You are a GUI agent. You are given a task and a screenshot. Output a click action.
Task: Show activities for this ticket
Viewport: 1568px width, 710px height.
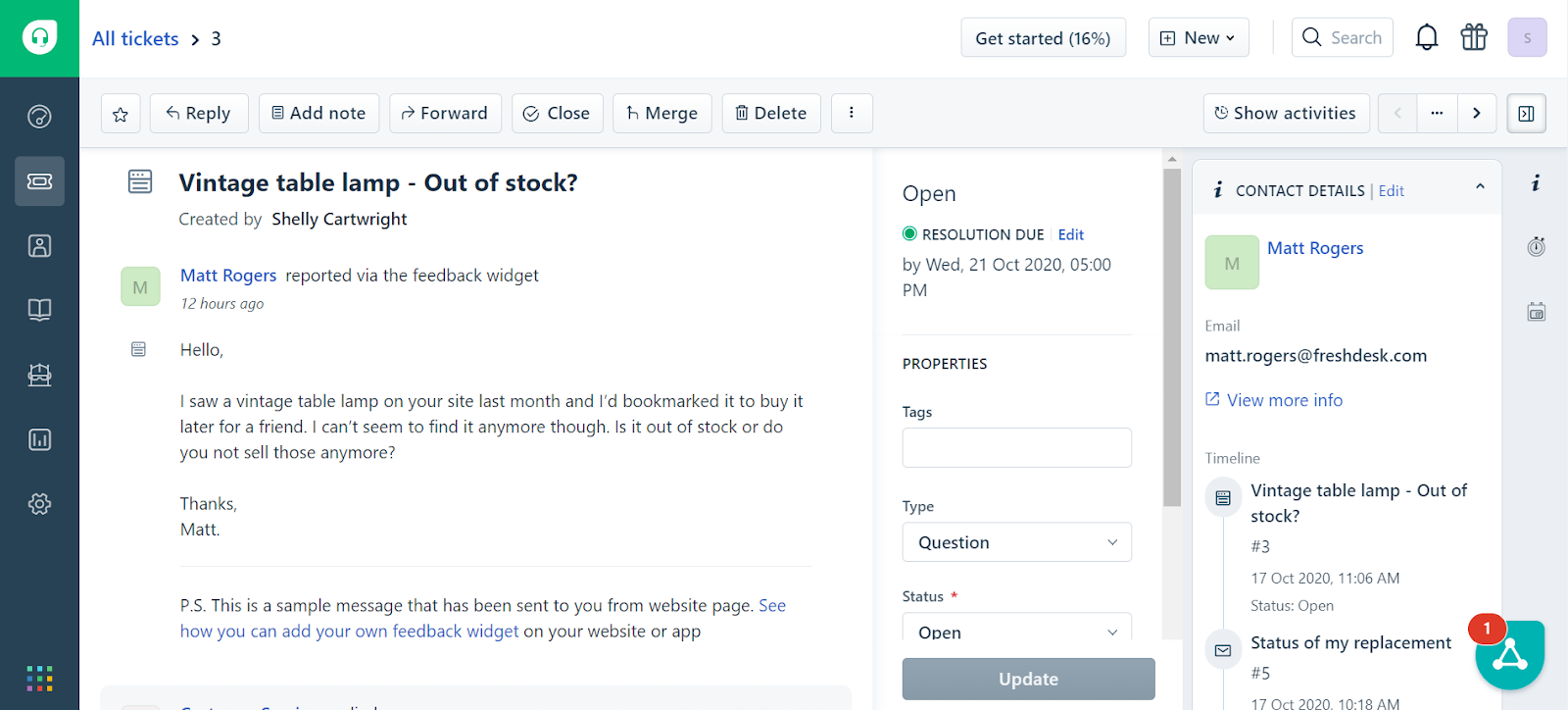point(1286,113)
